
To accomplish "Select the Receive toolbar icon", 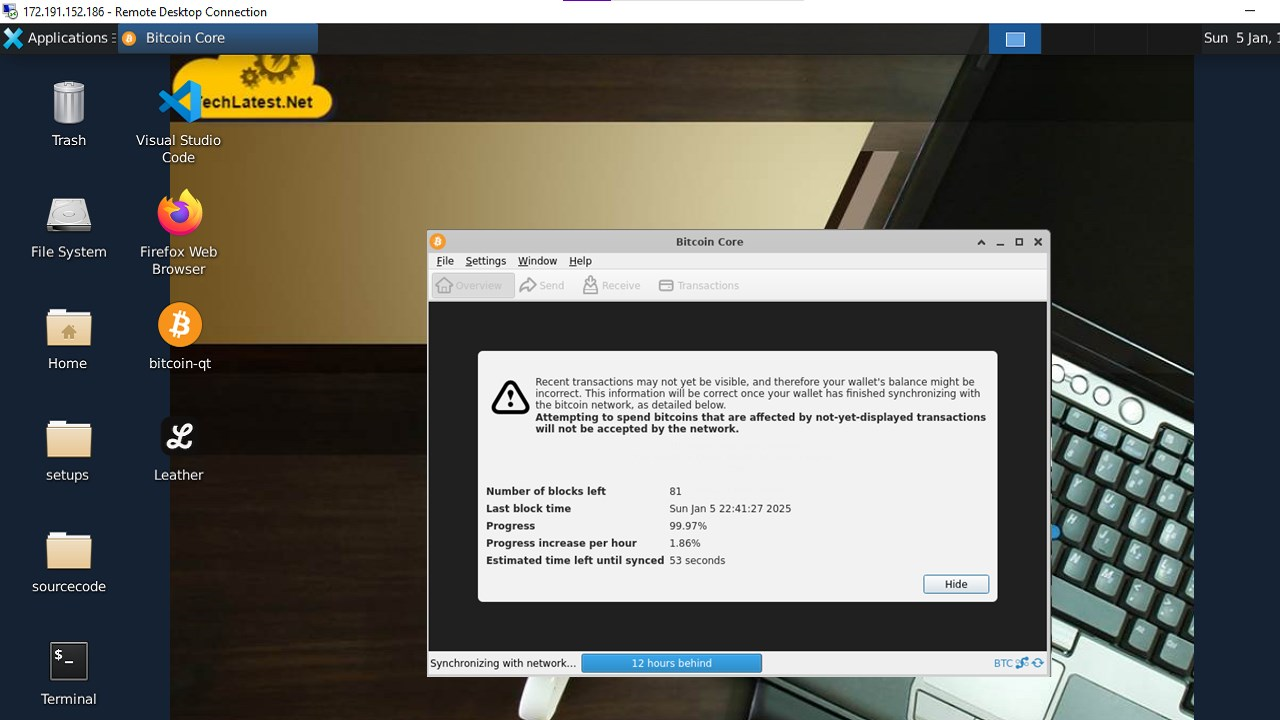I will click(611, 286).
